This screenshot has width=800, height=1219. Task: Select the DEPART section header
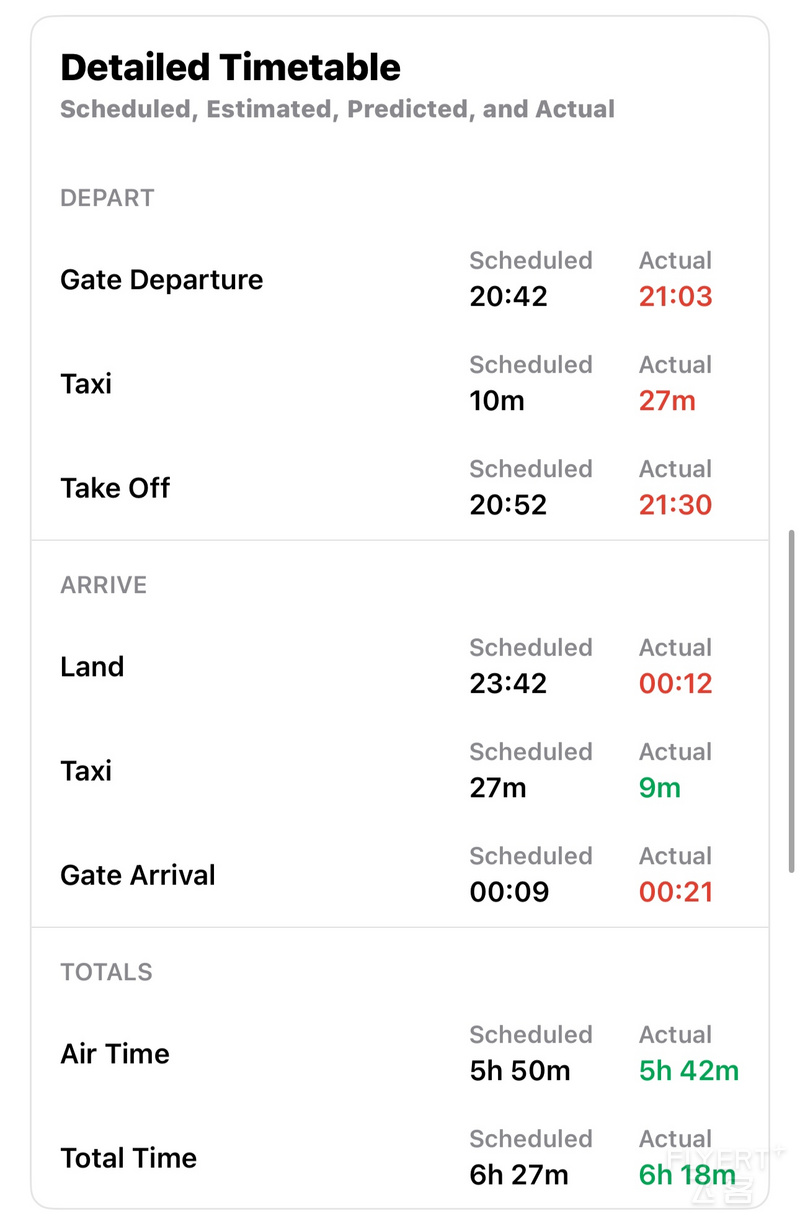107,198
